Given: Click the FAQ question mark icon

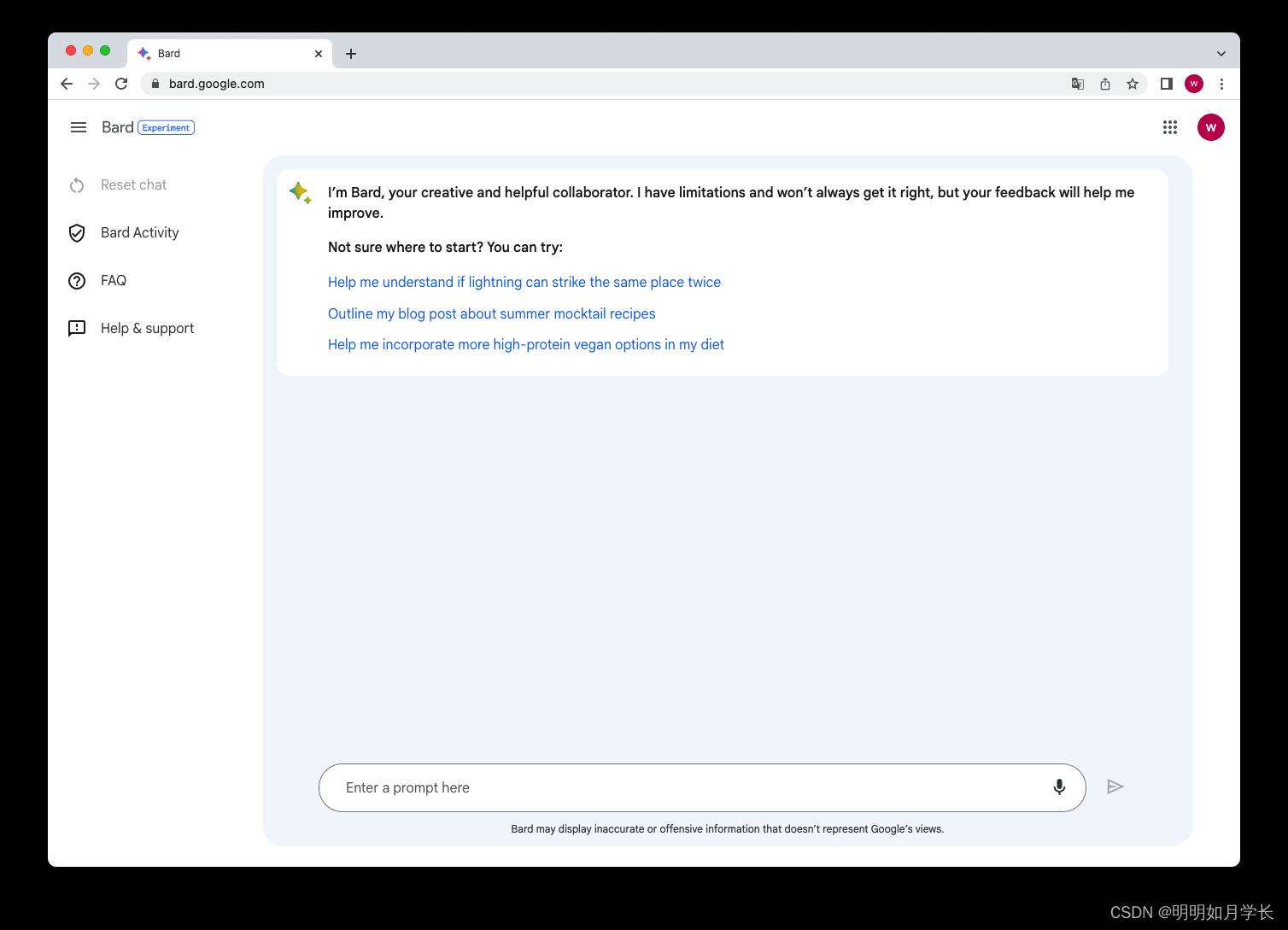Looking at the screenshot, I should click(x=77, y=281).
